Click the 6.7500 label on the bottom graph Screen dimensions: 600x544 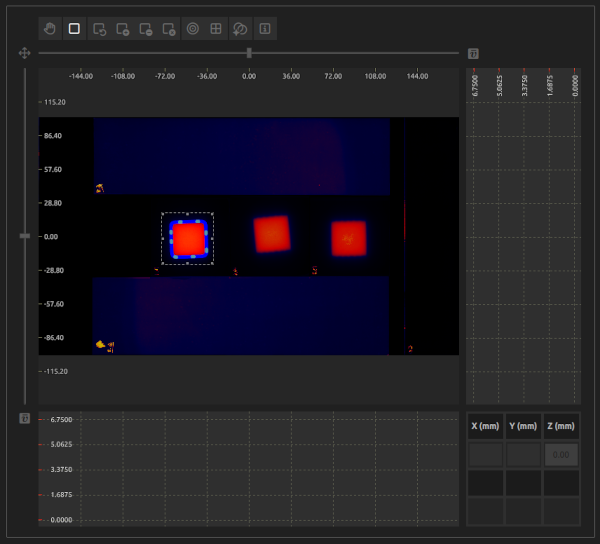(61, 420)
